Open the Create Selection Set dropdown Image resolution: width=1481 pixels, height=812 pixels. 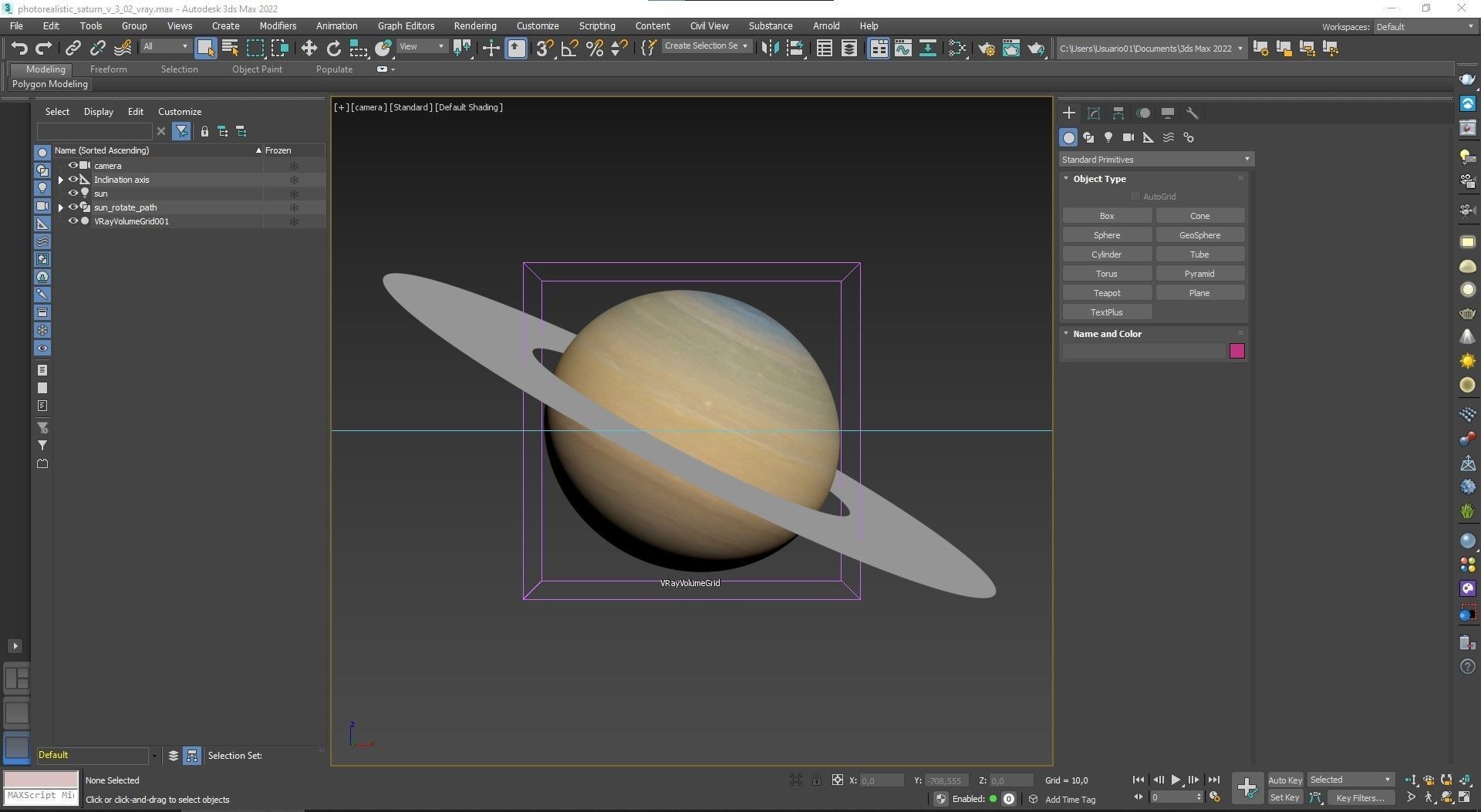coord(707,46)
